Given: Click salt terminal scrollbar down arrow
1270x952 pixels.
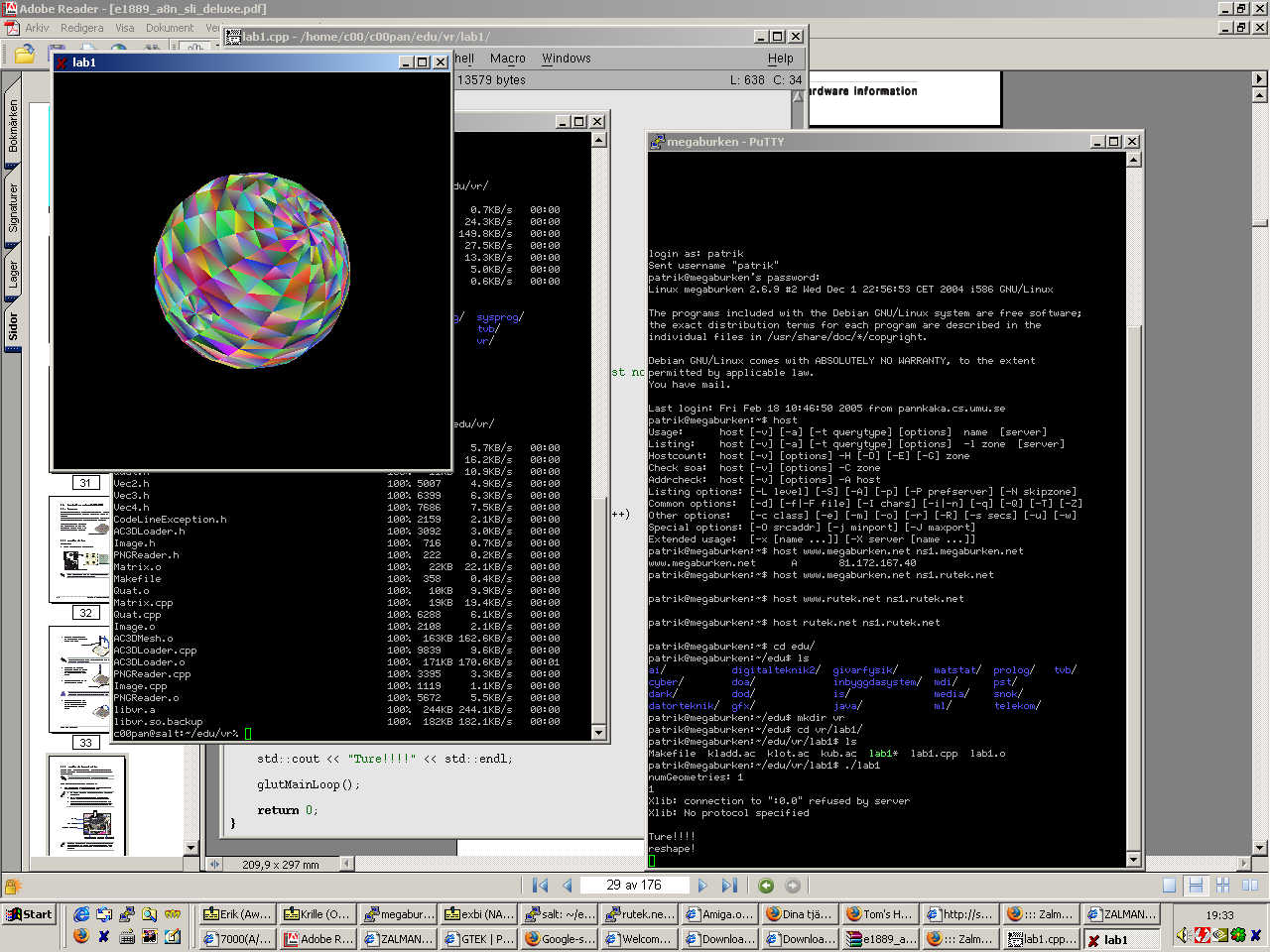Looking at the screenshot, I should [598, 733].
